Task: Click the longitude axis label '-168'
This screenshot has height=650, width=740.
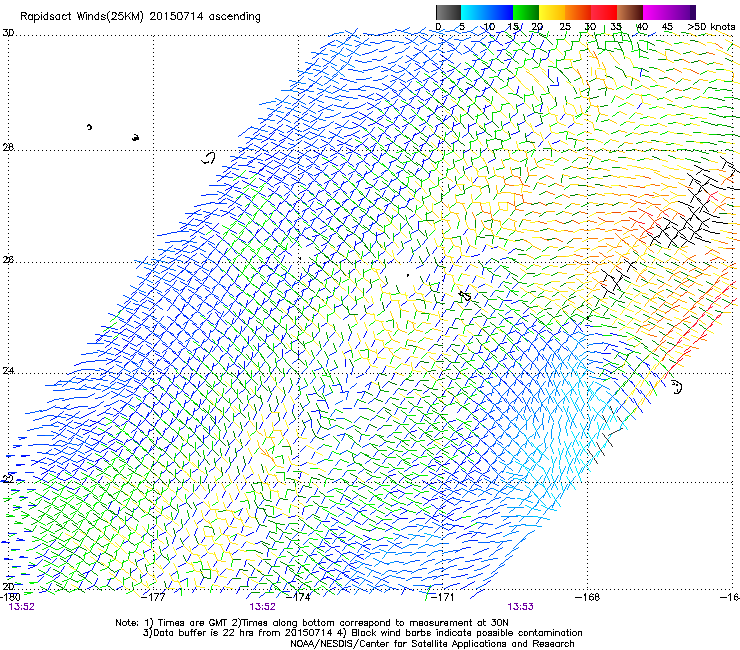Action: pyautogui.click(x=587, y=597)
